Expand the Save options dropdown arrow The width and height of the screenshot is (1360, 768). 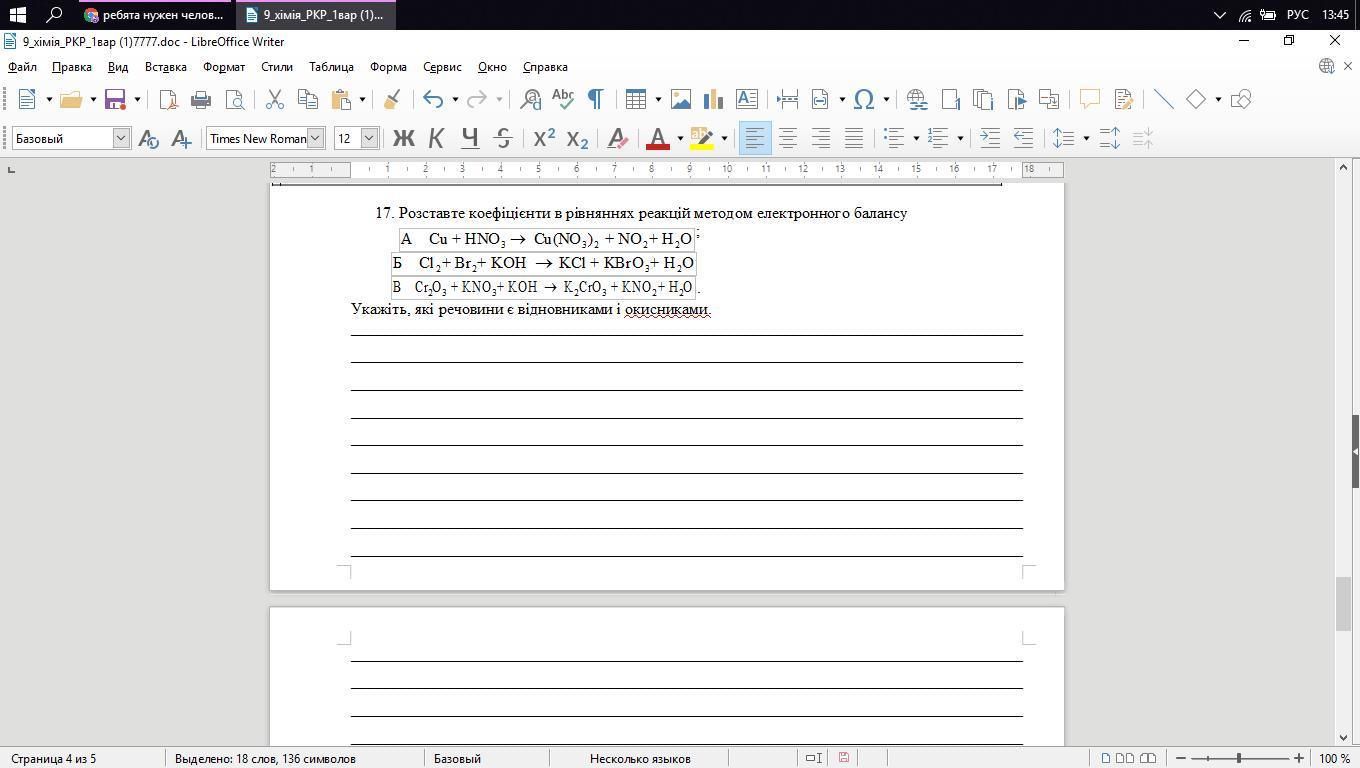click(x=137, y=99)
